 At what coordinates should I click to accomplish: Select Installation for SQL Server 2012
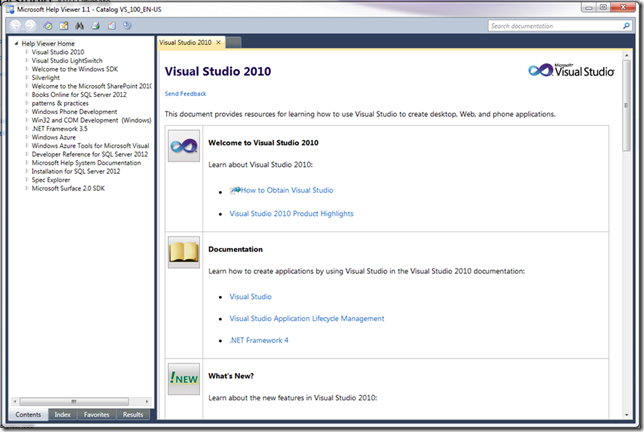76,171
